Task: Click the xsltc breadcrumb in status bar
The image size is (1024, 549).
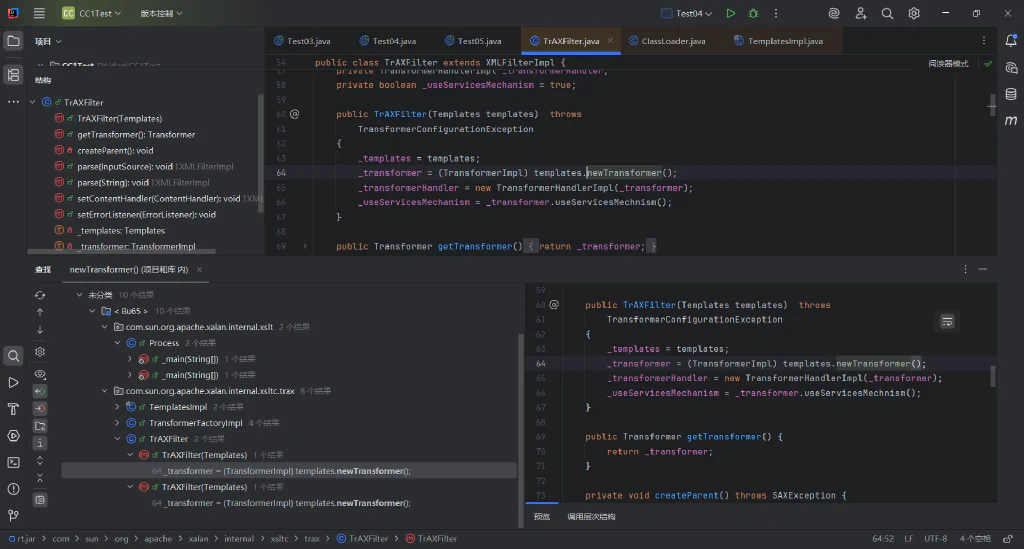Action: (x=280, y=539)
